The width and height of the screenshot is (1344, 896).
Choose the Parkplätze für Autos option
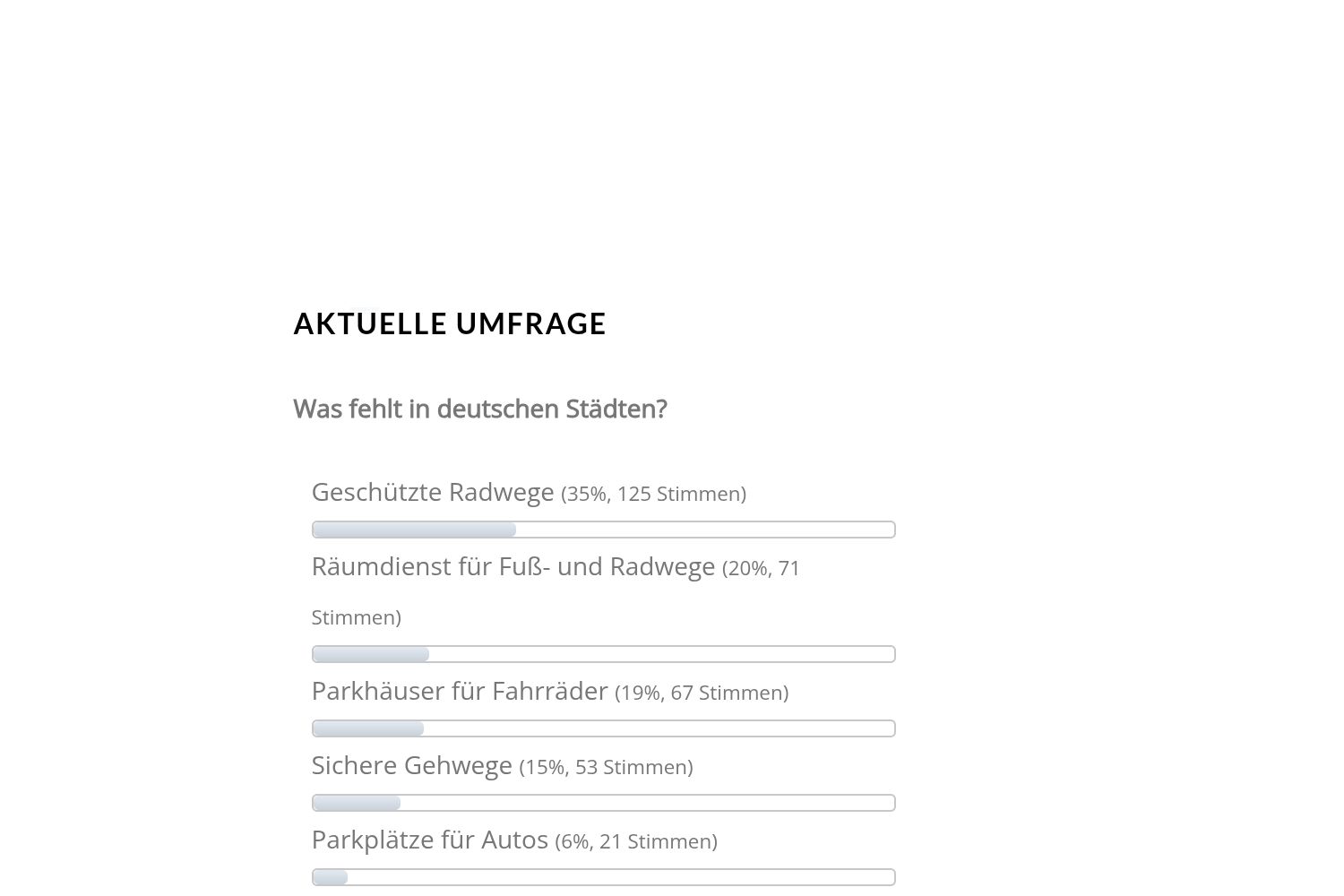click(x=430, y=840)
